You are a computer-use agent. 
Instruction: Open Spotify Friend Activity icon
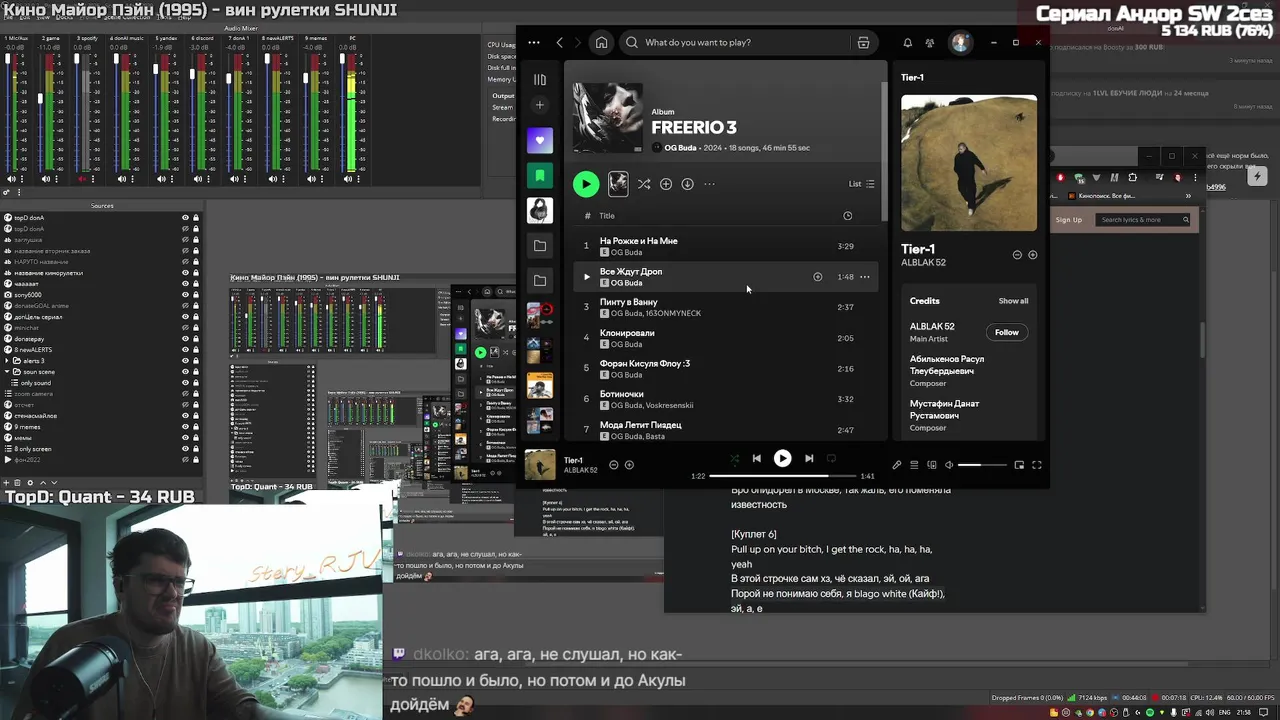coord(930,43)
